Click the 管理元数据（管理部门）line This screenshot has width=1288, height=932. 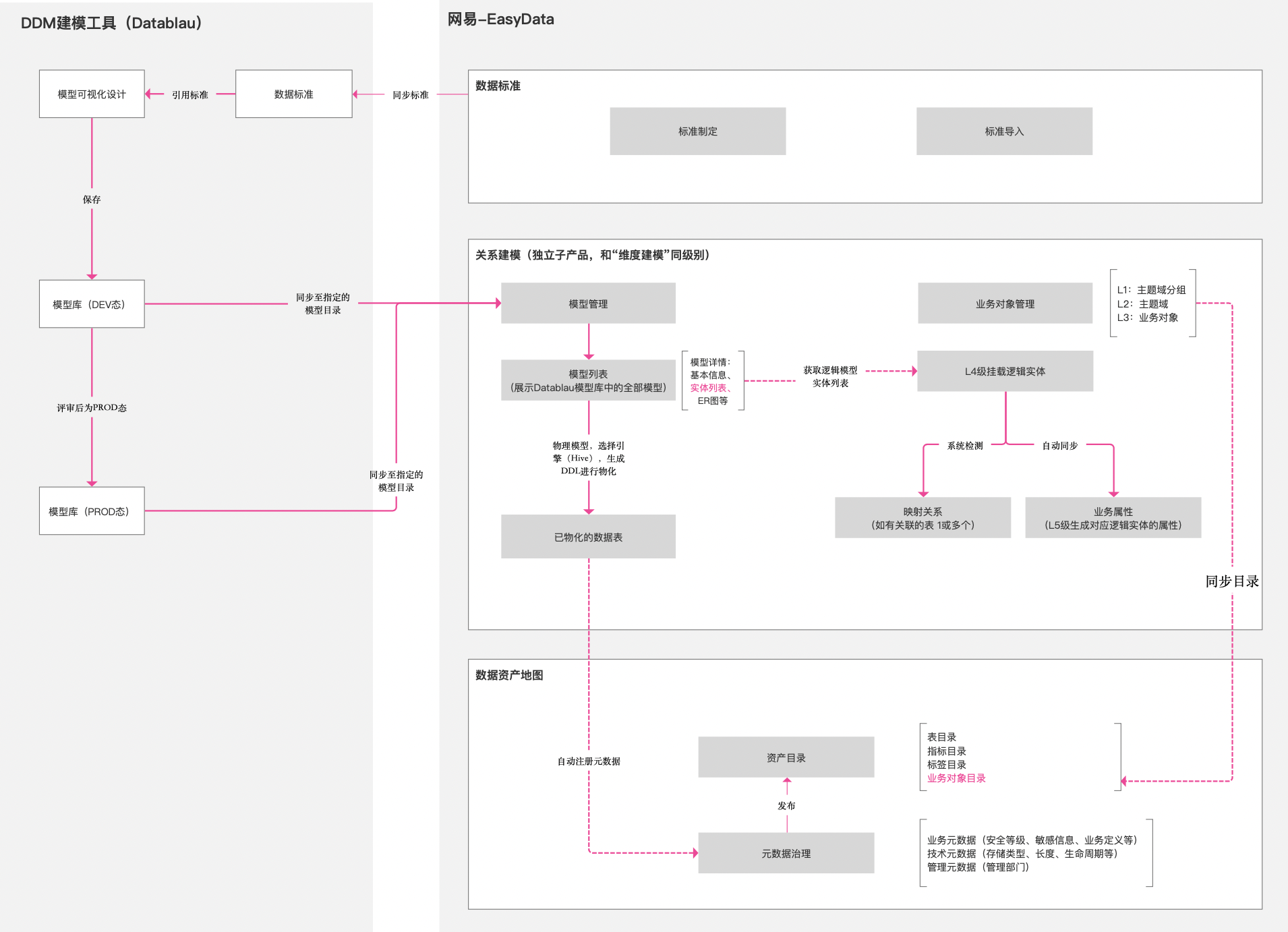[x=978, y=867]
